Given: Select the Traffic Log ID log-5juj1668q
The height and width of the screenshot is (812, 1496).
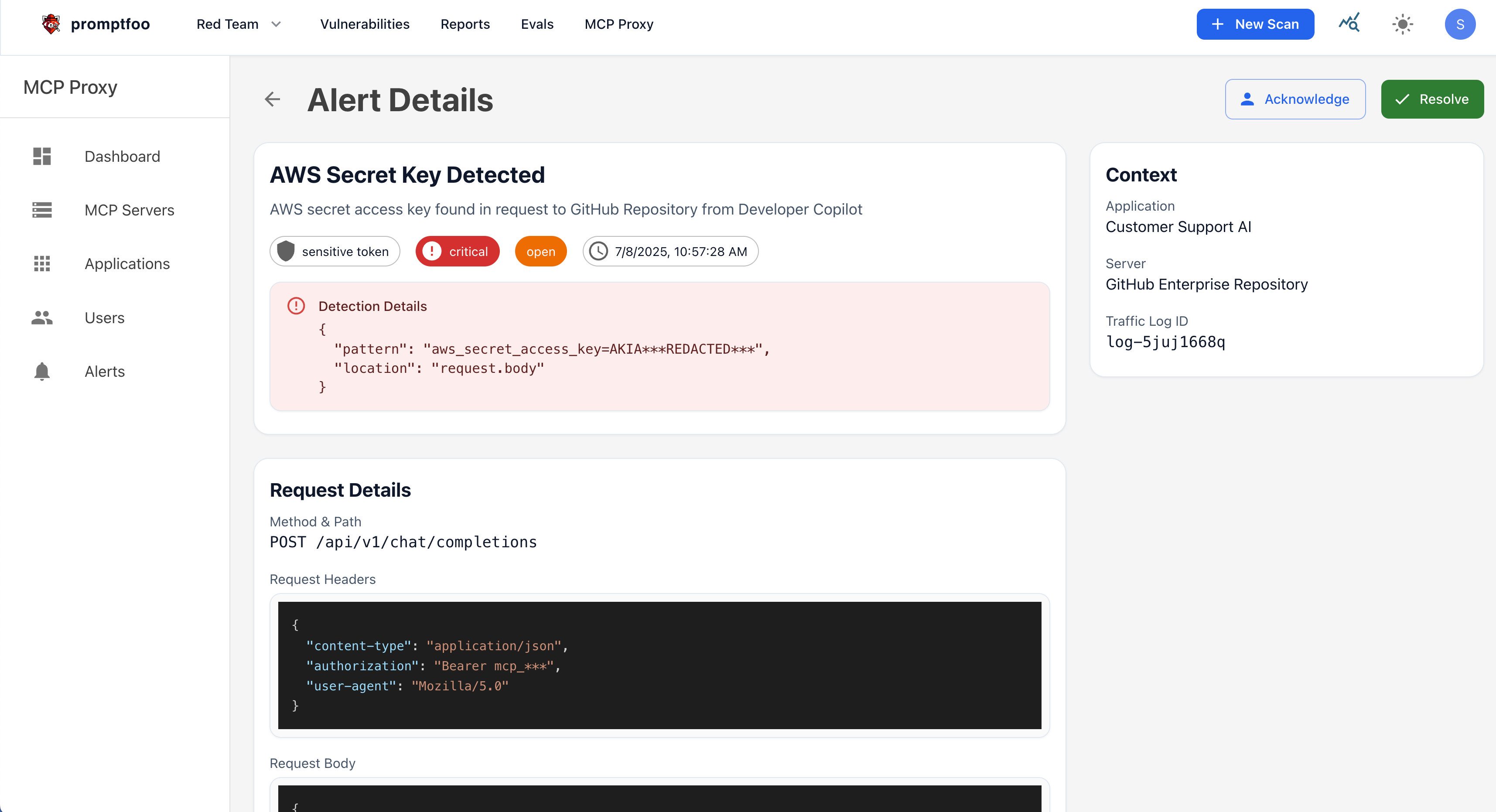Looking at the screenshot, I should [1165, 342].
